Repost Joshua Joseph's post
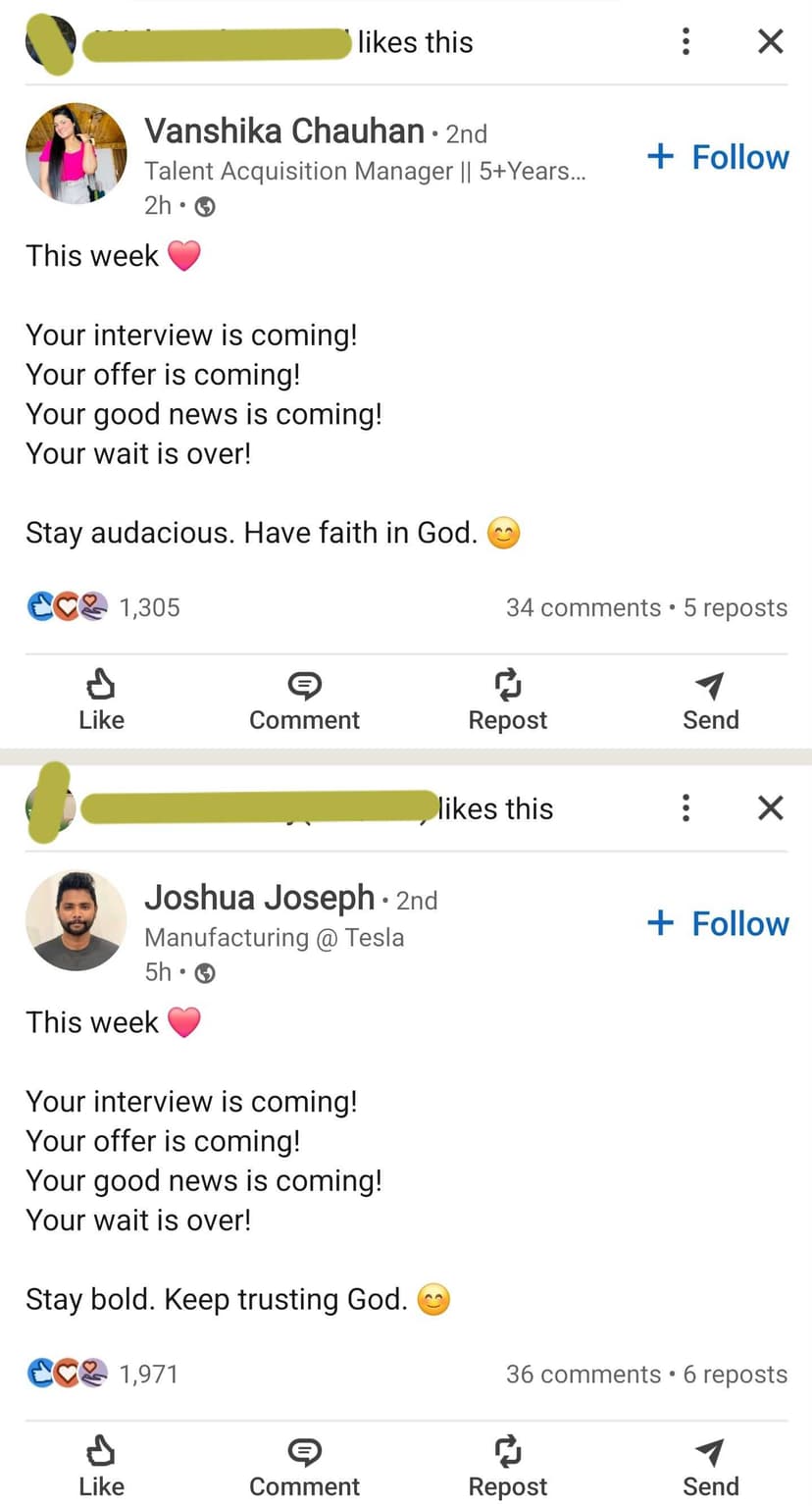 coord(507,1466)
